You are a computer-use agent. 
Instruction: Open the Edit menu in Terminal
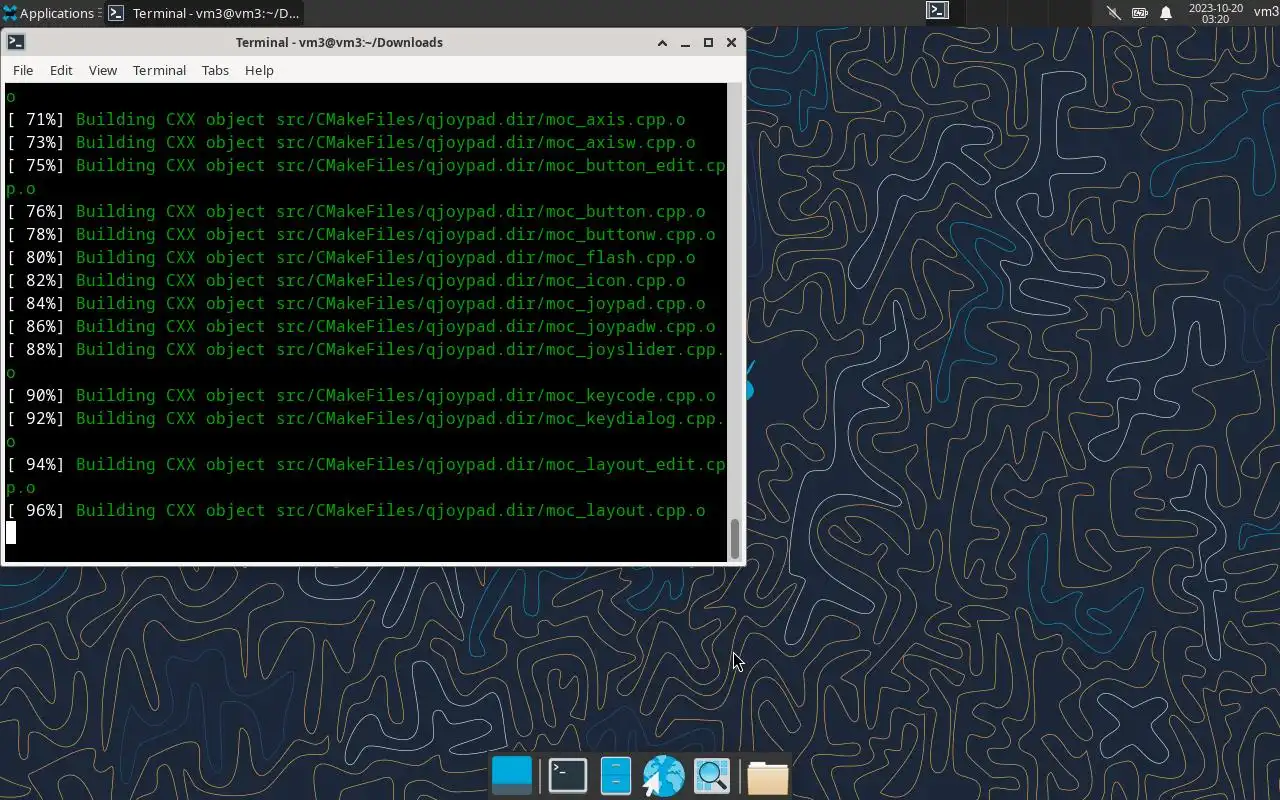point(61,70)
